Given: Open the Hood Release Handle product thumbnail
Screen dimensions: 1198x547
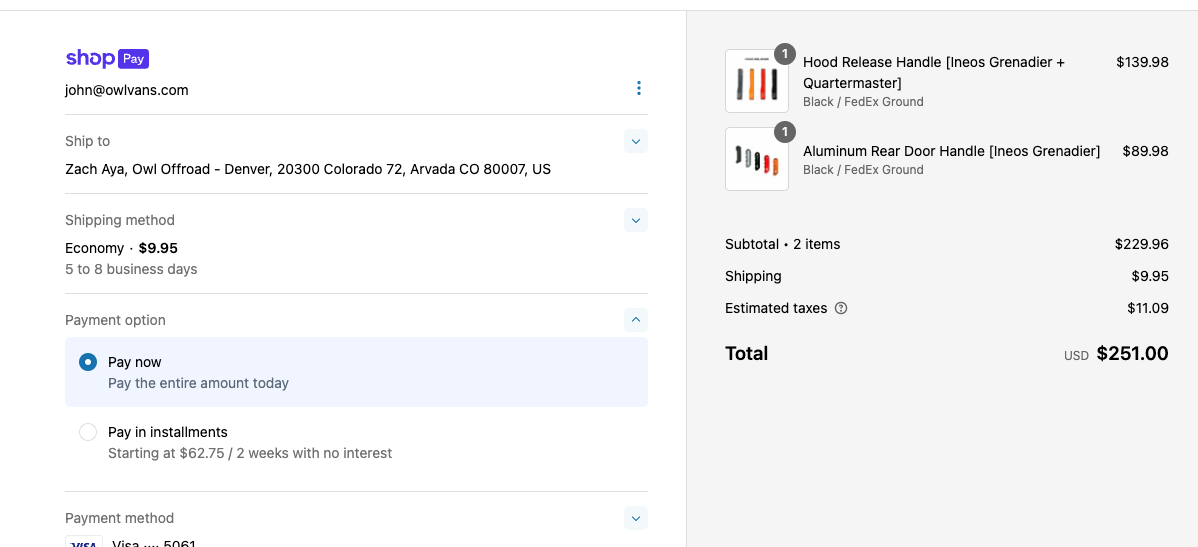Looking at the screenshot, I should pyautogui.click(x=756, y=81).
